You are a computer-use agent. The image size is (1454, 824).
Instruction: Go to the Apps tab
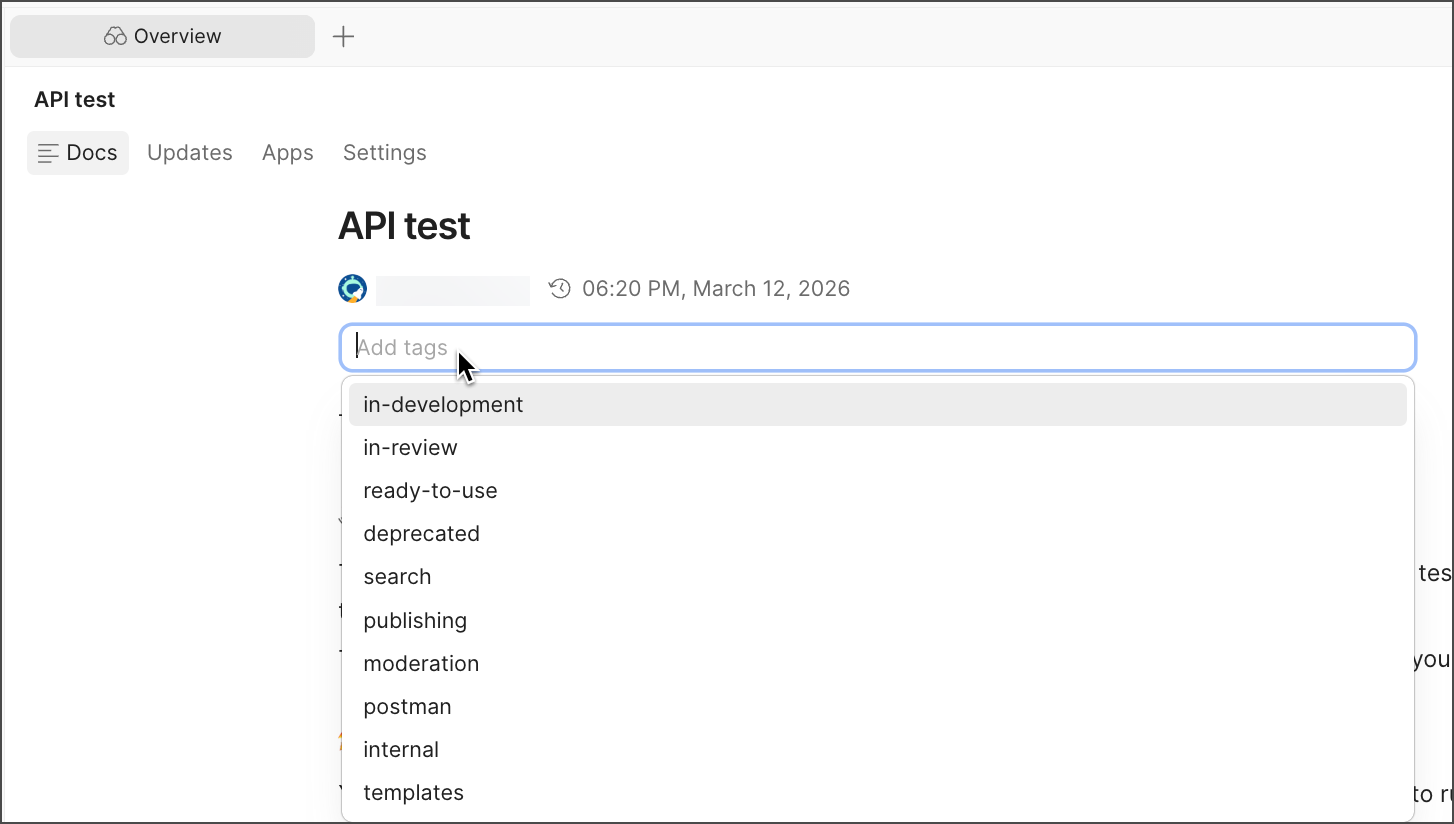click(x=287, y=153)
